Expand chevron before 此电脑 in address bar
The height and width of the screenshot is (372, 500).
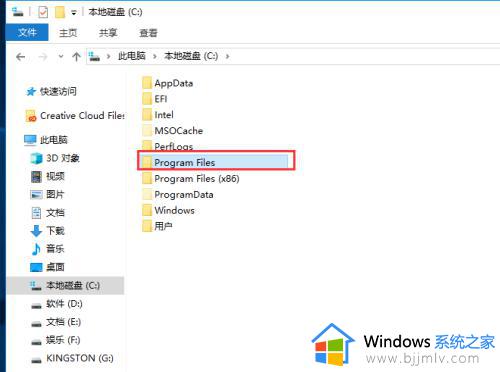[x=108, y=56]
